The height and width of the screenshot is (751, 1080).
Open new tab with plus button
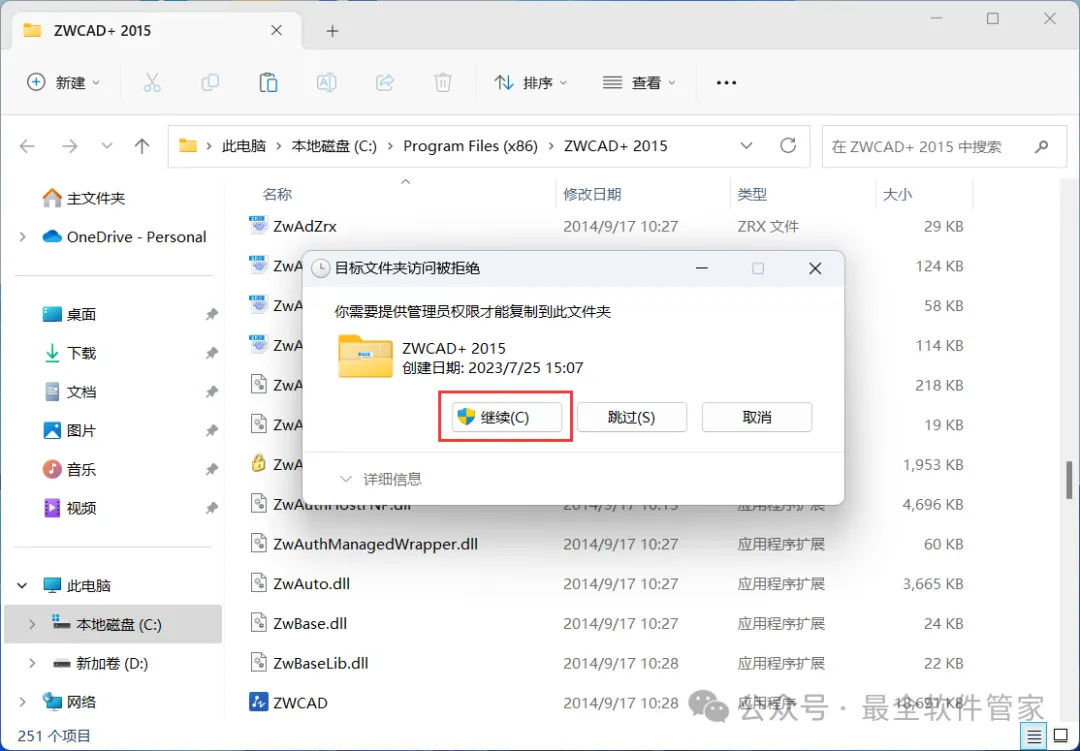point(332,30)
